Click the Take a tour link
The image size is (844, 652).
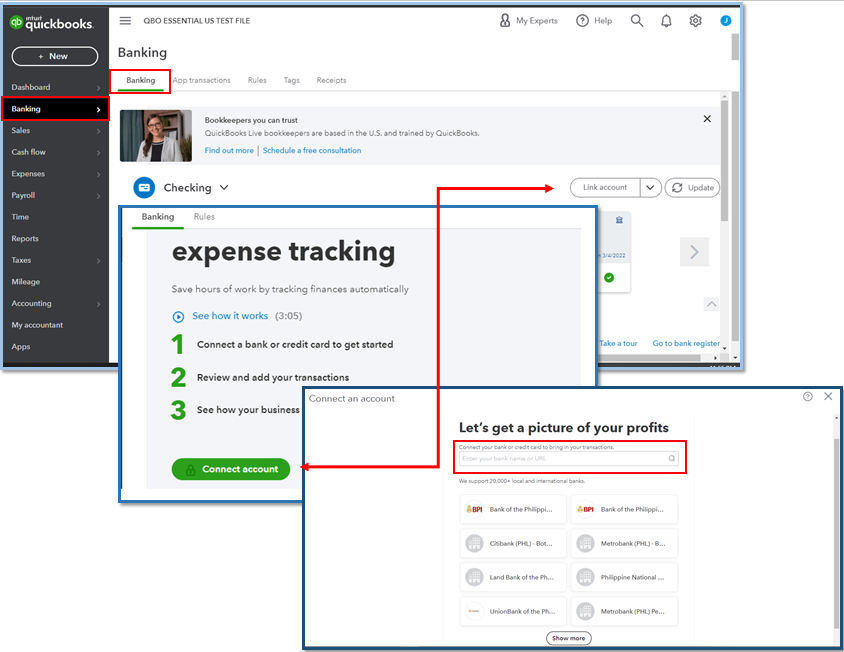pyautogui.click(x=618, y=343)
